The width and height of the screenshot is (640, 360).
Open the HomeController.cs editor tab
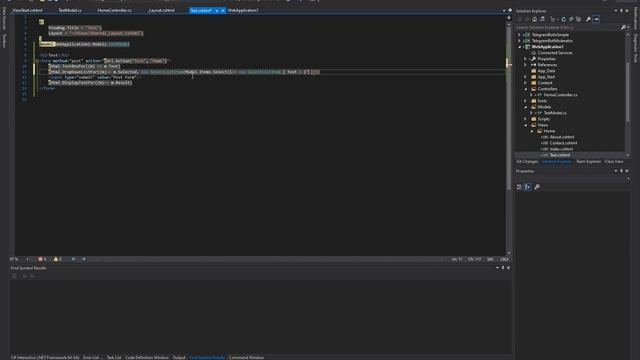pos(114,10)
